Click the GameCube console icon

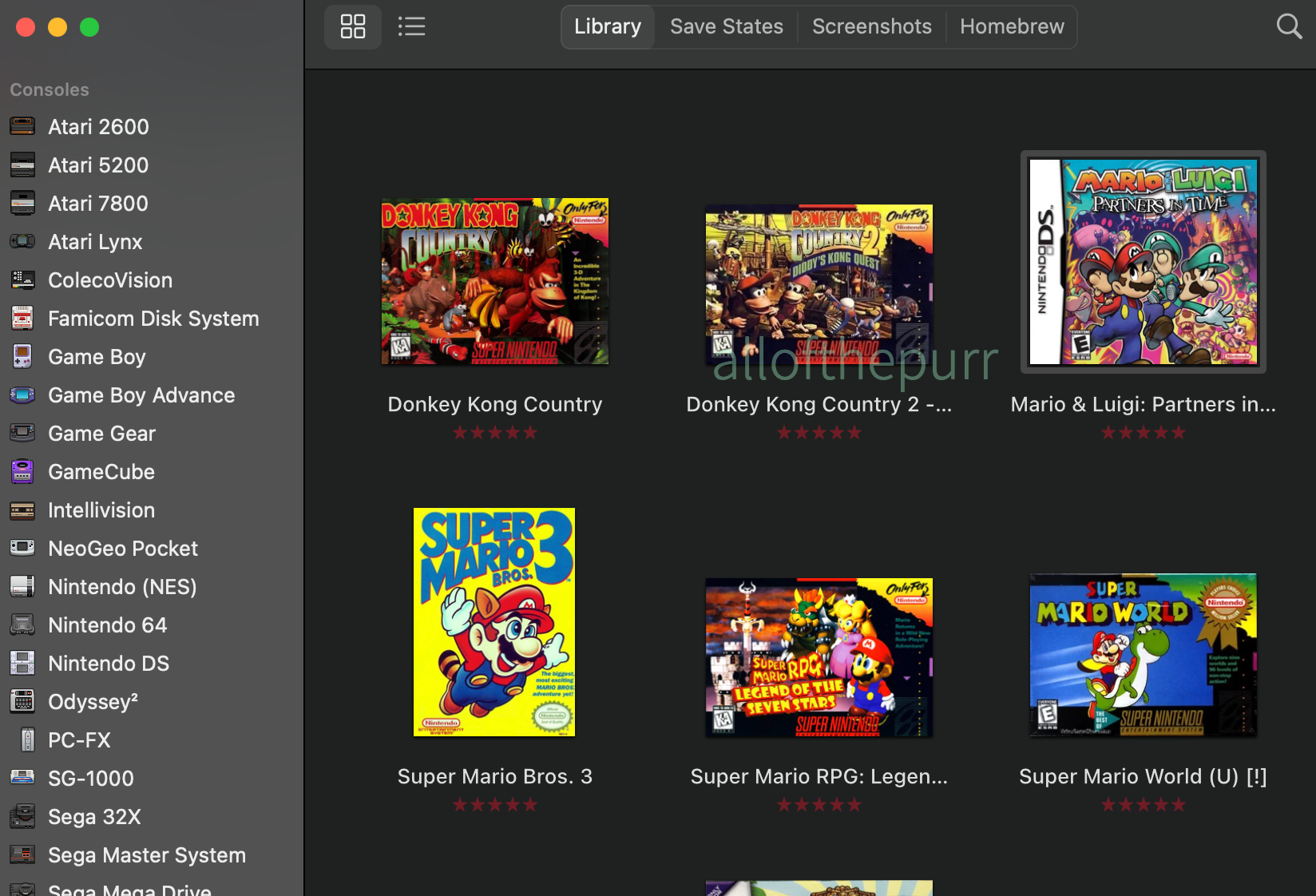[x=22, y=471]
